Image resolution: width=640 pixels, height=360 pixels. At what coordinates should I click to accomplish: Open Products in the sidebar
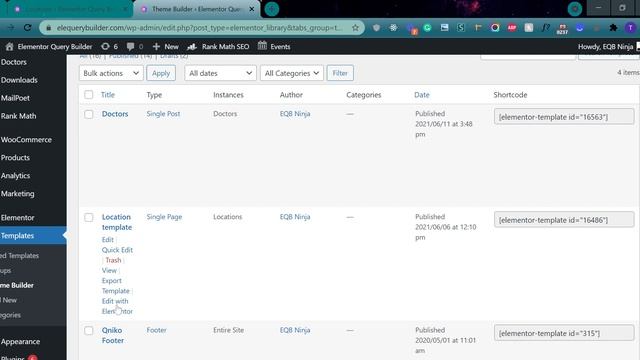pos(16,158)
